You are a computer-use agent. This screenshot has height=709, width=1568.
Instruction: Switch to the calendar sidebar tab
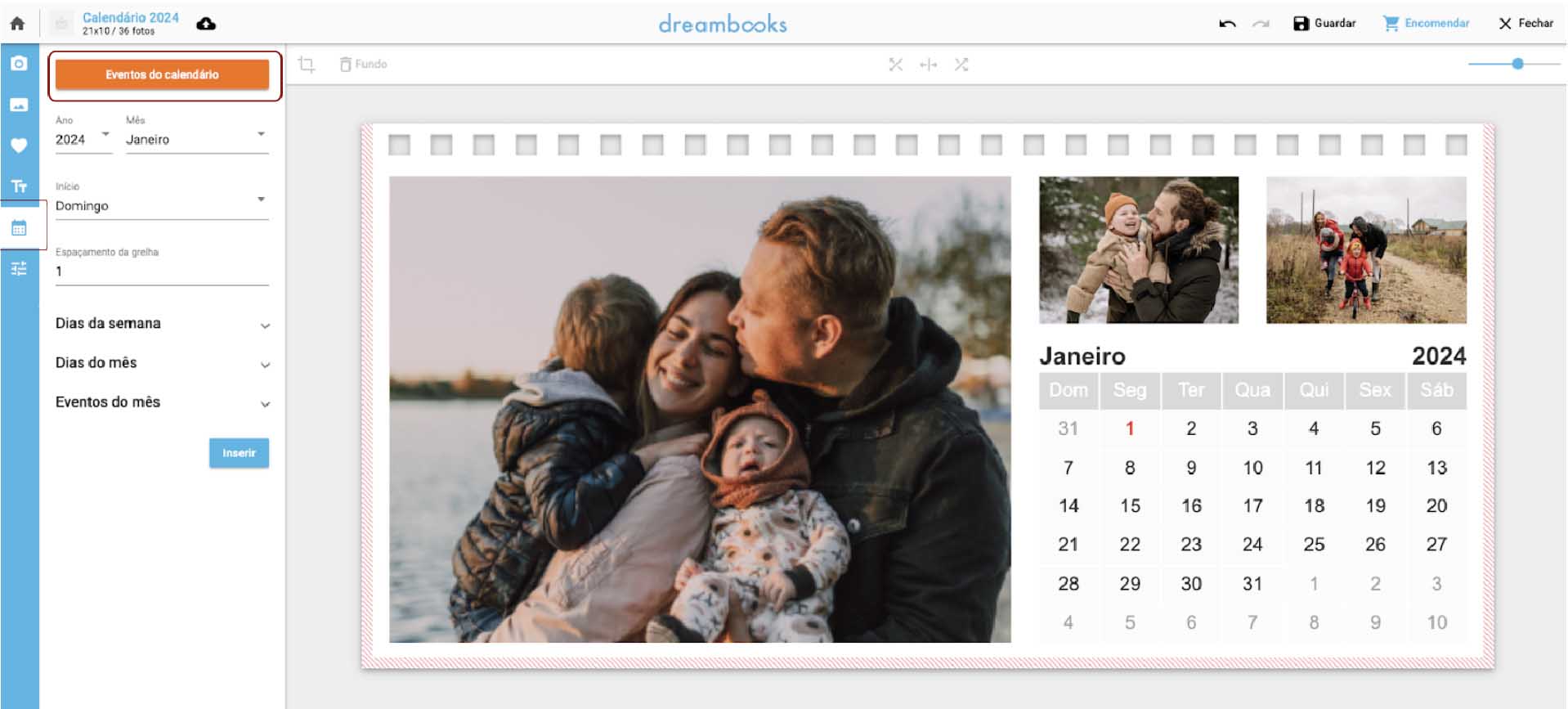(19, 227)
